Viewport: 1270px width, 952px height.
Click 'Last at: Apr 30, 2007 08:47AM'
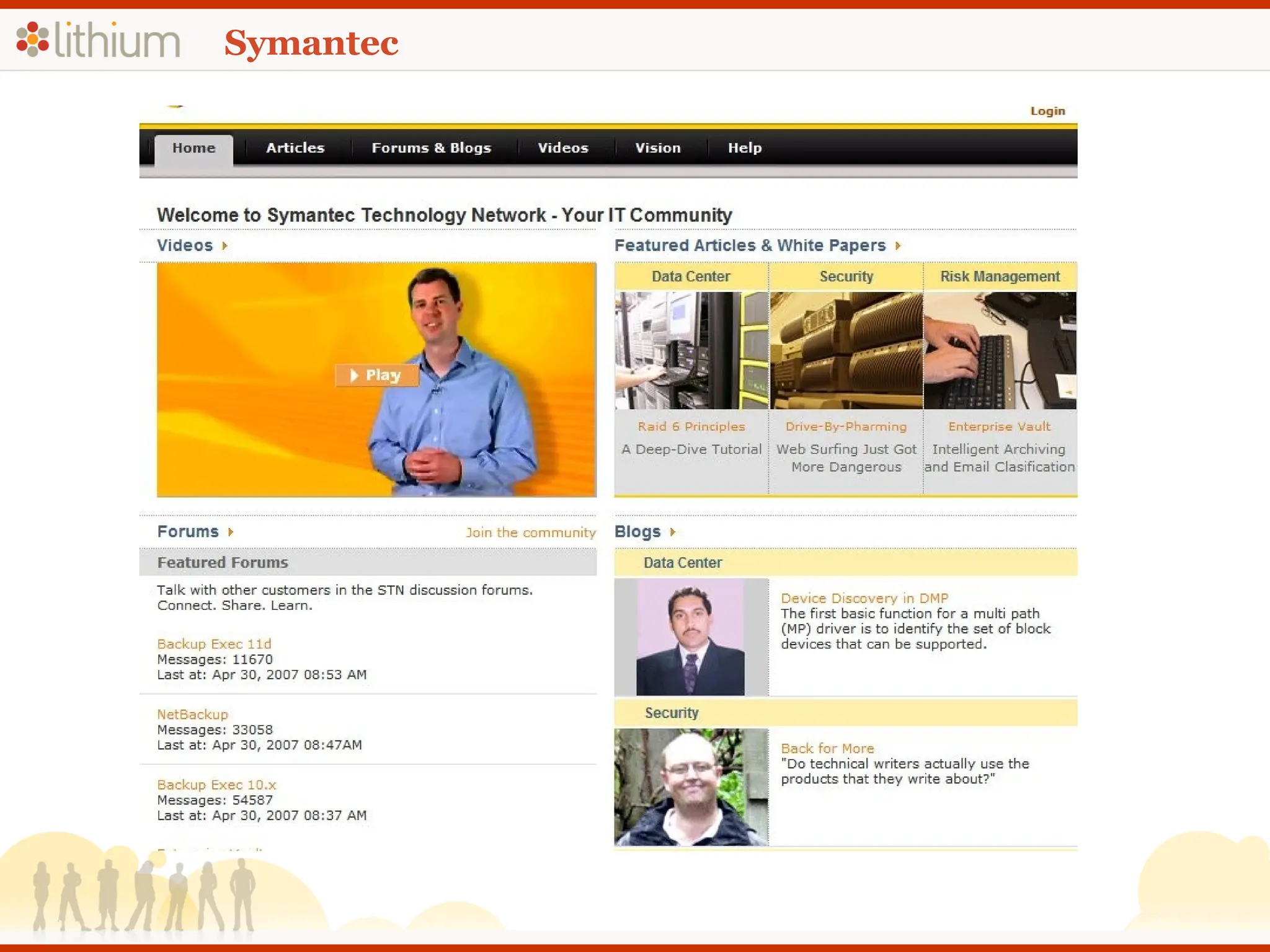pyautogui.click(x=259, y=745)
